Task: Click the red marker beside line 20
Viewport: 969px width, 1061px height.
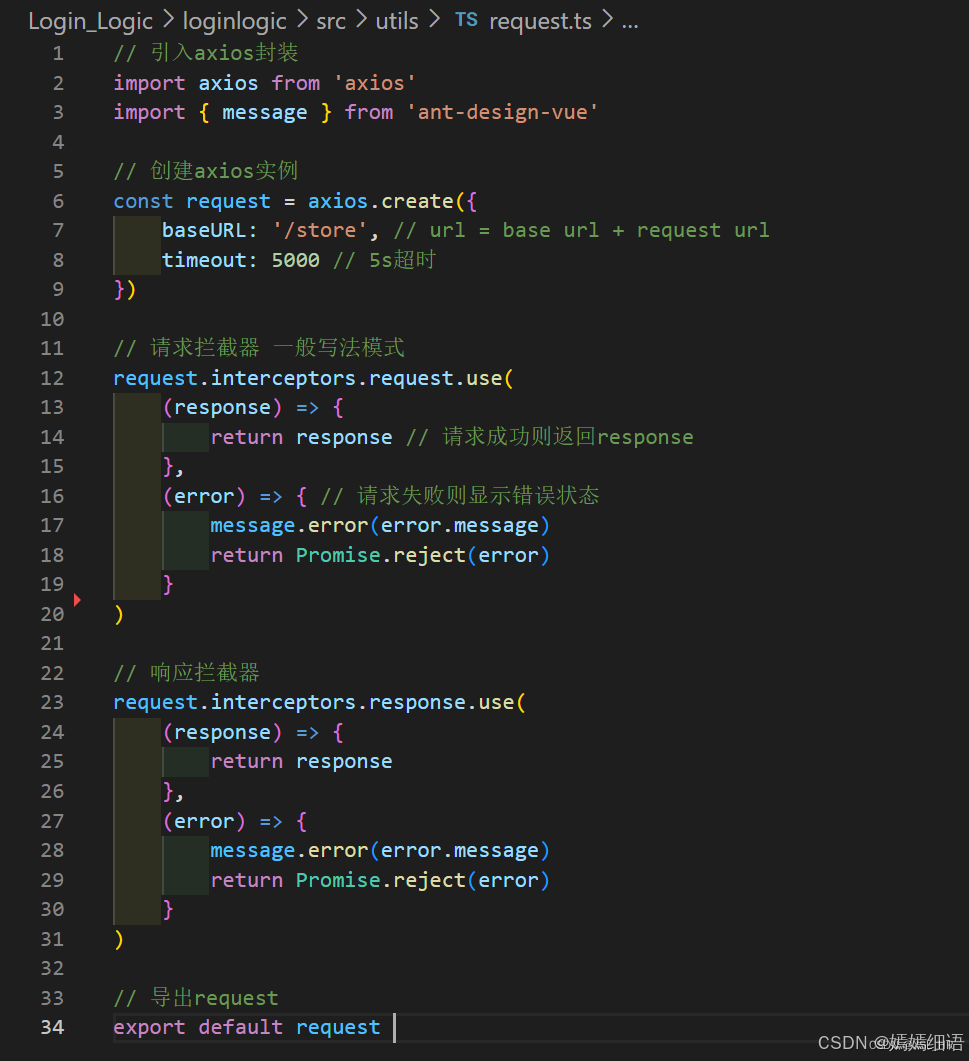Action: pyautogui.click(x=77, y=600)
